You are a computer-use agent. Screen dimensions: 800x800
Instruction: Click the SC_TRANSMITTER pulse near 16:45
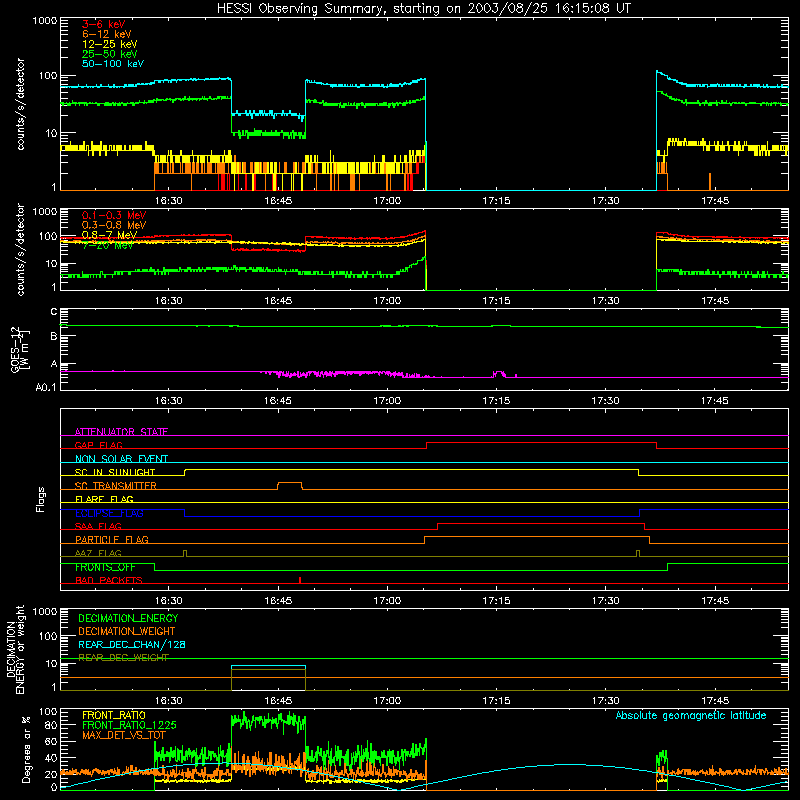coord(290,485)
